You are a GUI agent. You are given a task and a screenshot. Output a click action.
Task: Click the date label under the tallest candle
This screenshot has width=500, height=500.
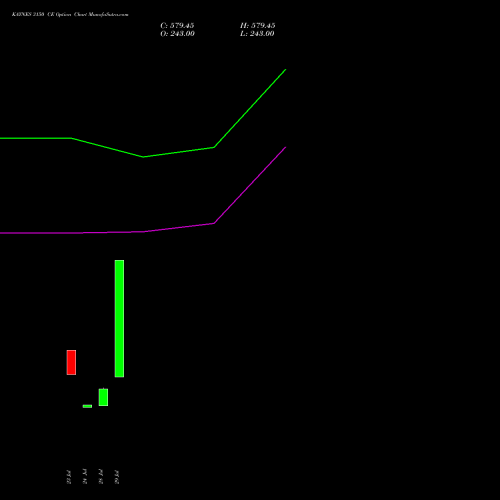coord(117,477)
